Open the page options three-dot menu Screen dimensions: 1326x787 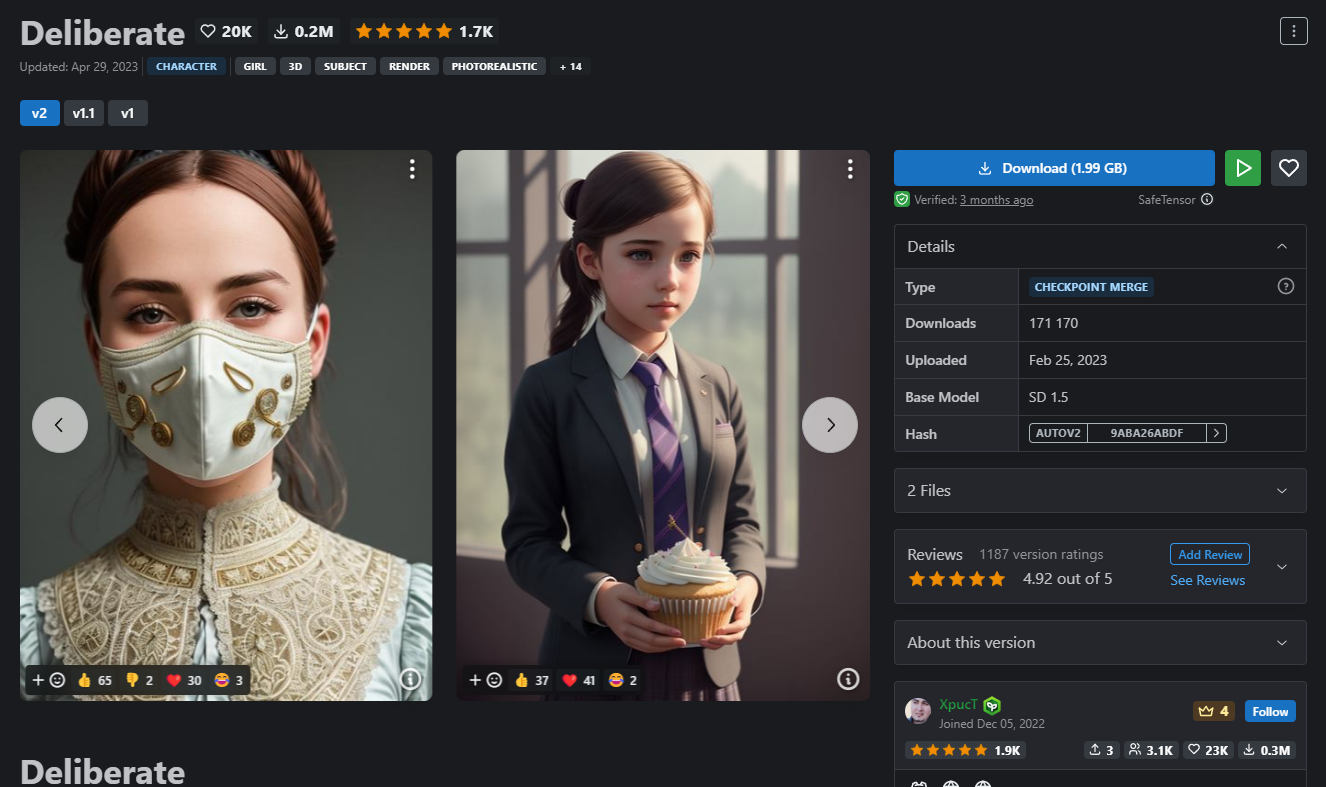click(x=1293, y=31)
